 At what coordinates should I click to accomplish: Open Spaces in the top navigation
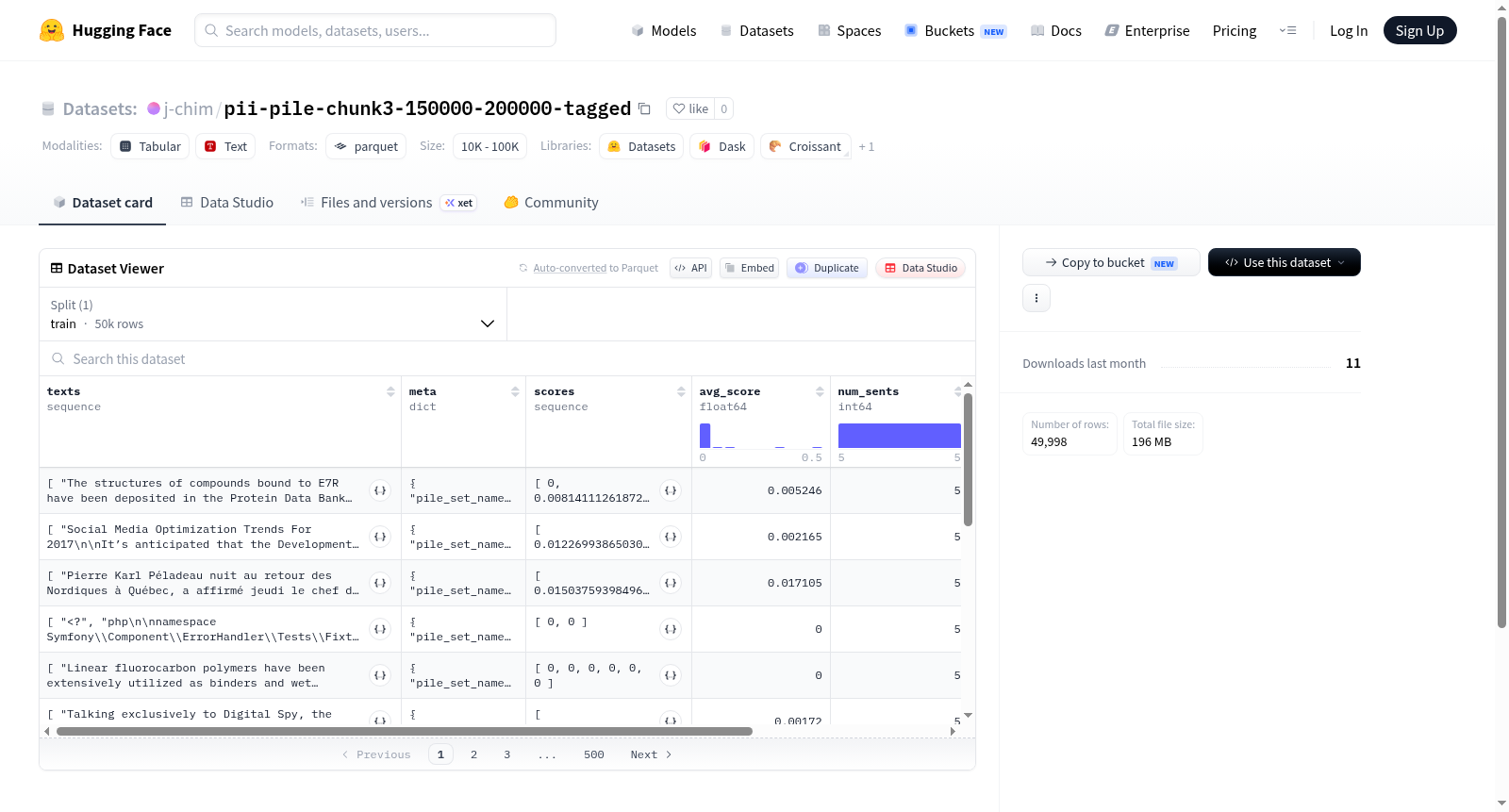(850, 30)
